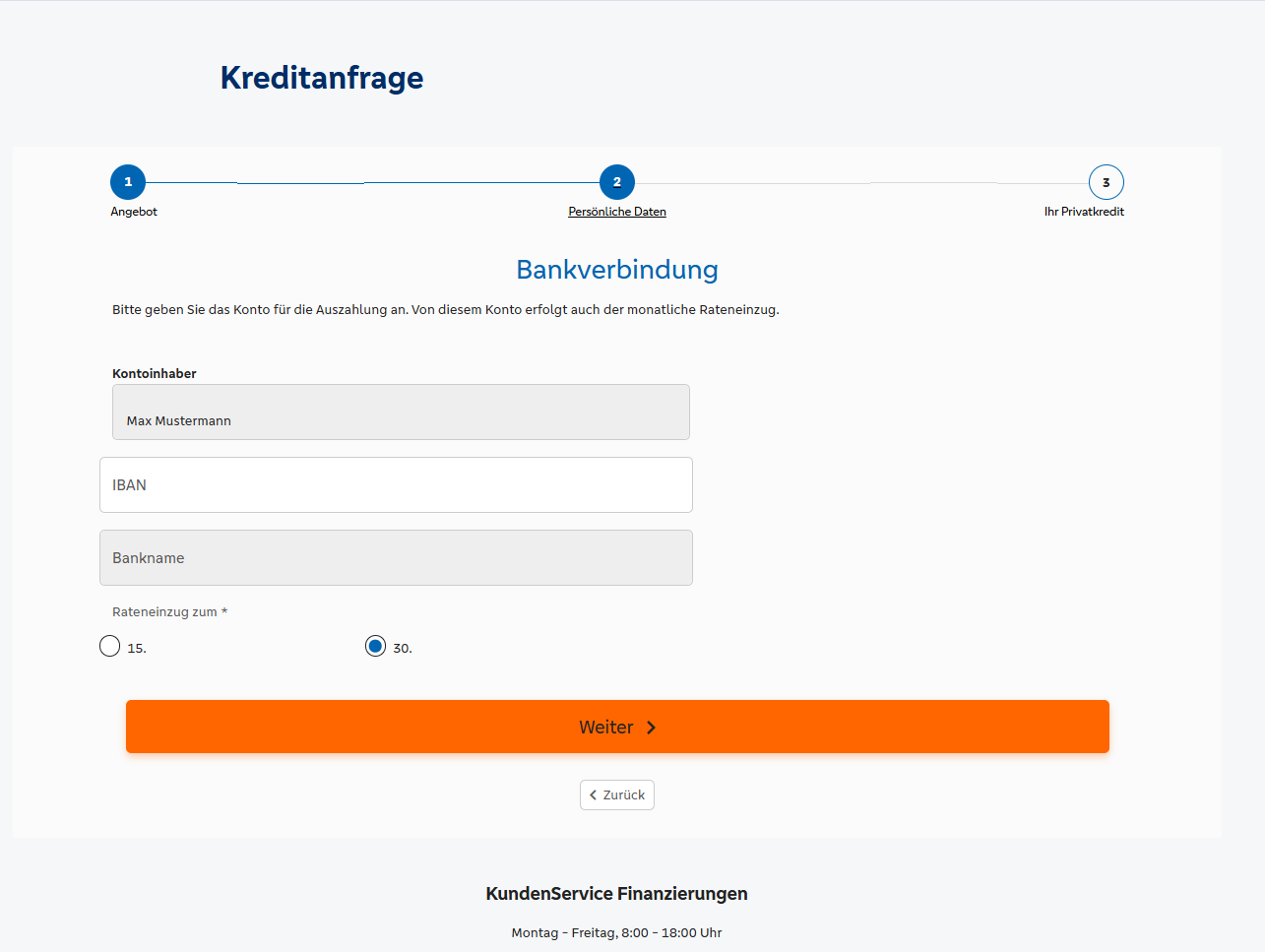Click the Bankverbindung section heading

617,270
